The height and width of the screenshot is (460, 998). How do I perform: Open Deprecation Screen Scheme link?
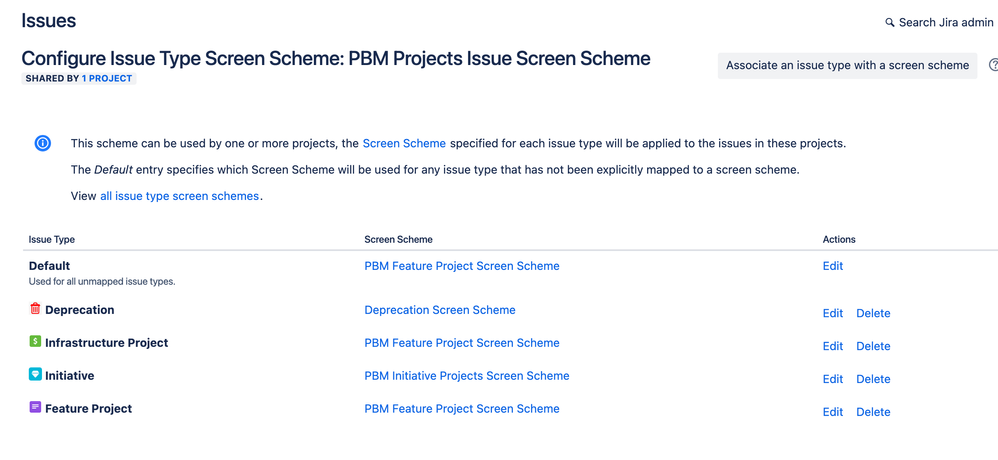440,310
